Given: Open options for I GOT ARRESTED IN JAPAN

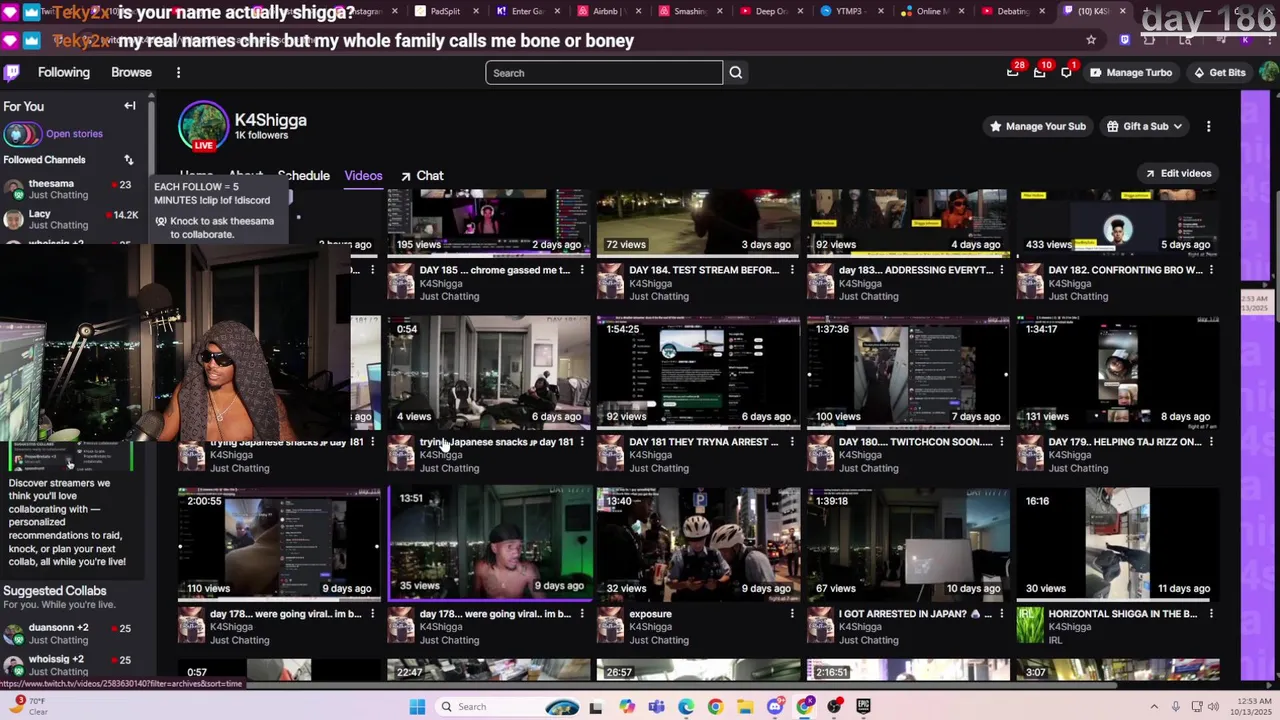Looking at the screenshot, I should (1002, 614).
